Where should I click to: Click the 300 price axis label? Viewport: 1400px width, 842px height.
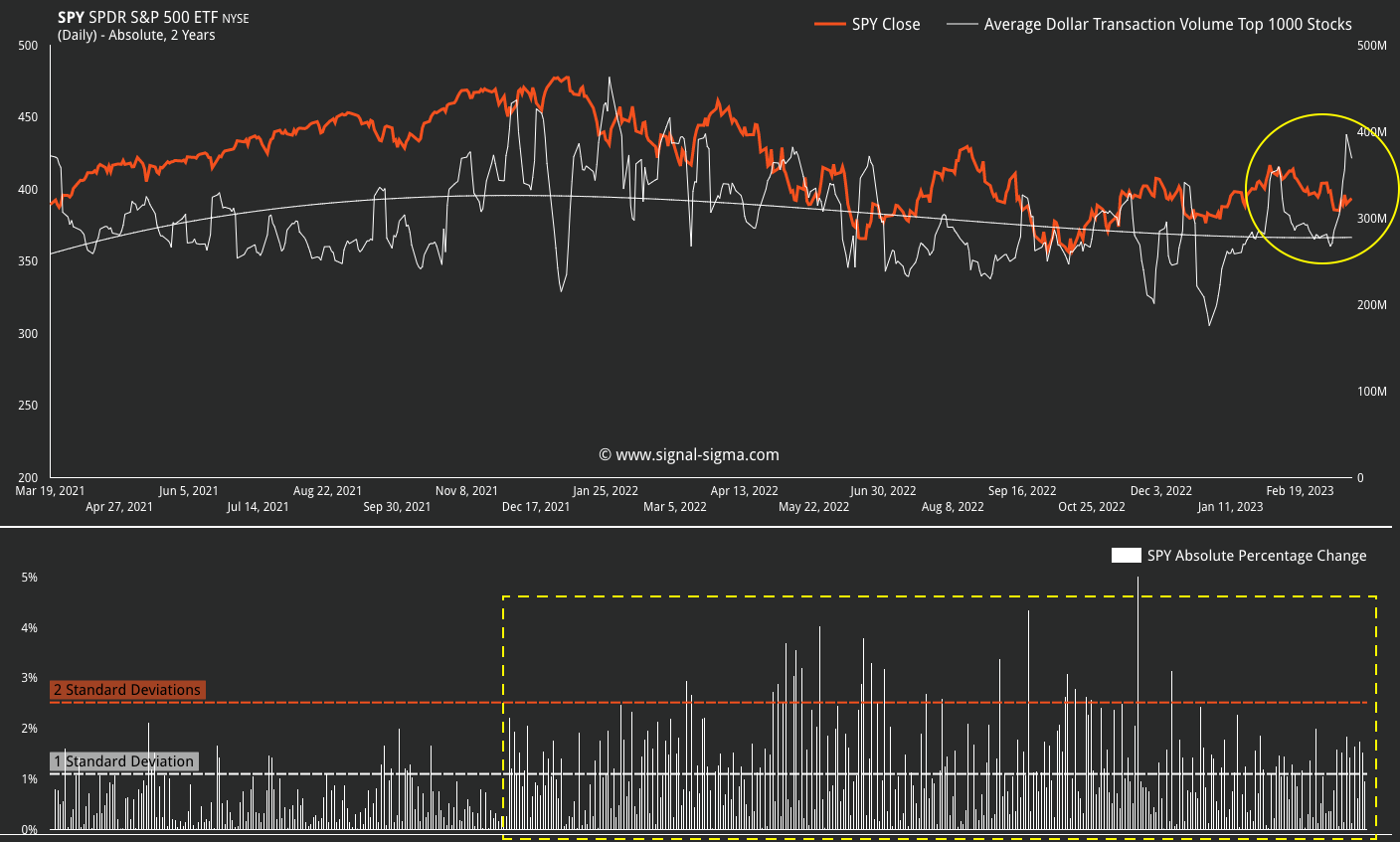coord(28,334)
